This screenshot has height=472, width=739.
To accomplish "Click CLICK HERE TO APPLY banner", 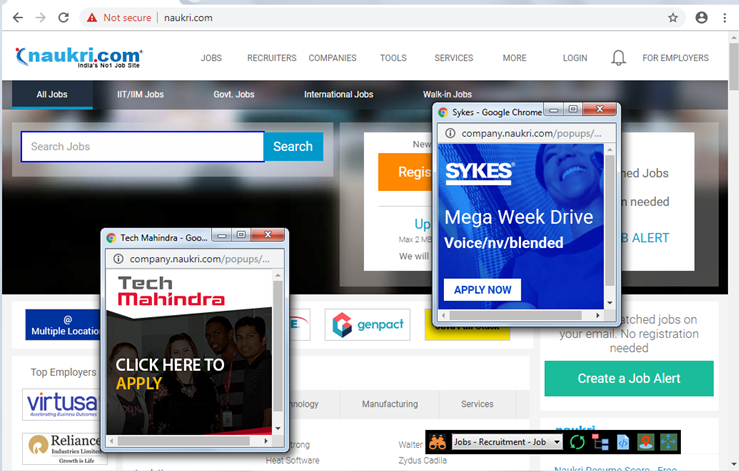I will click(170, 374).
